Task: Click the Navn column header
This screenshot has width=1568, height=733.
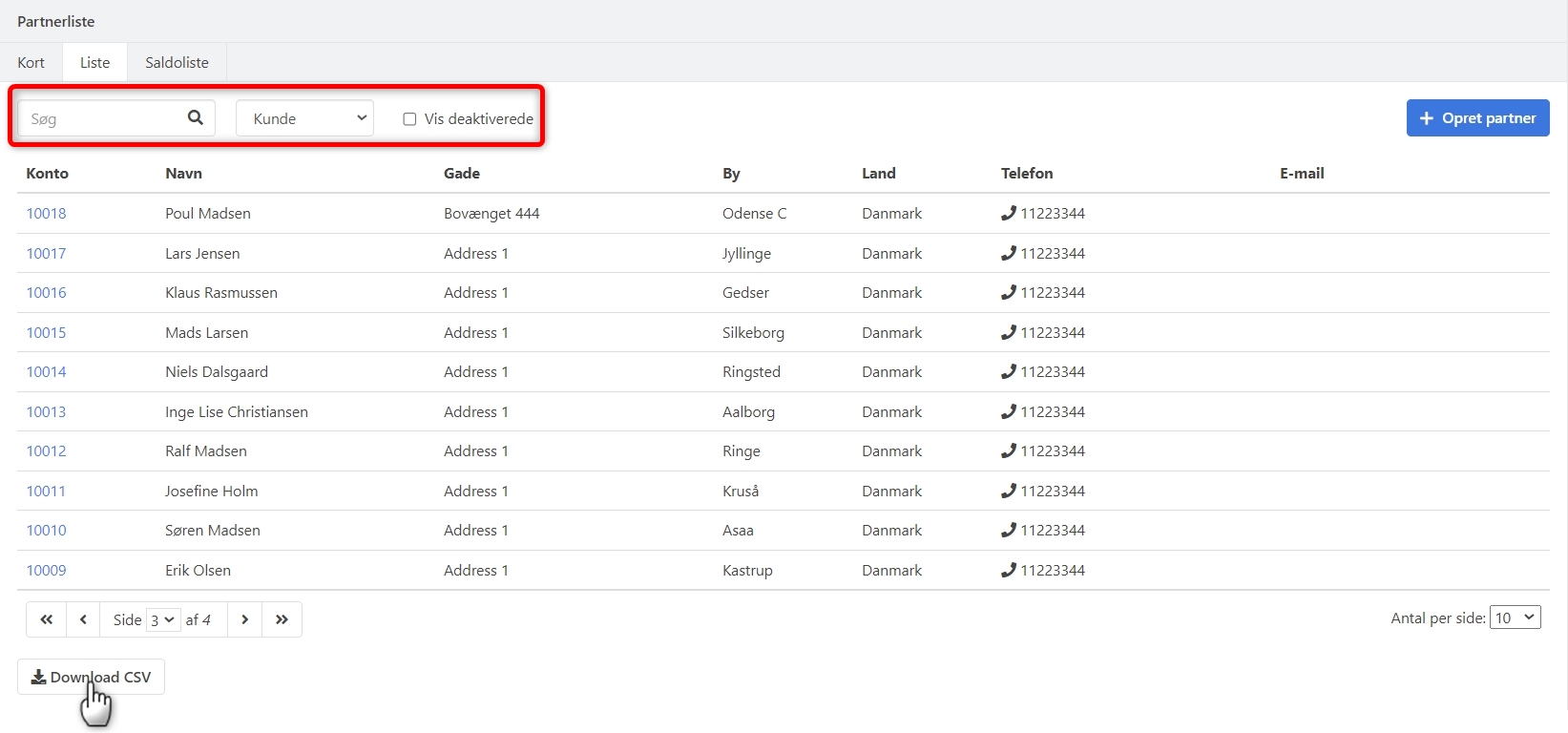Action: 183,173
